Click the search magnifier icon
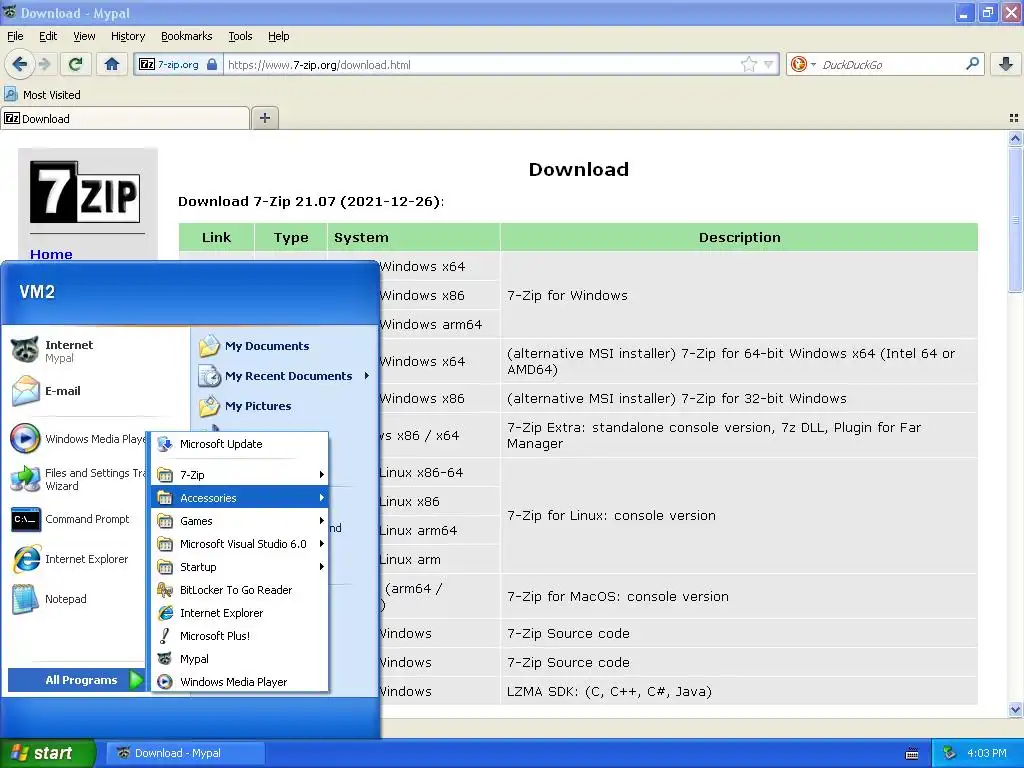Screen dimensions: 1024x768 (972, 64)
